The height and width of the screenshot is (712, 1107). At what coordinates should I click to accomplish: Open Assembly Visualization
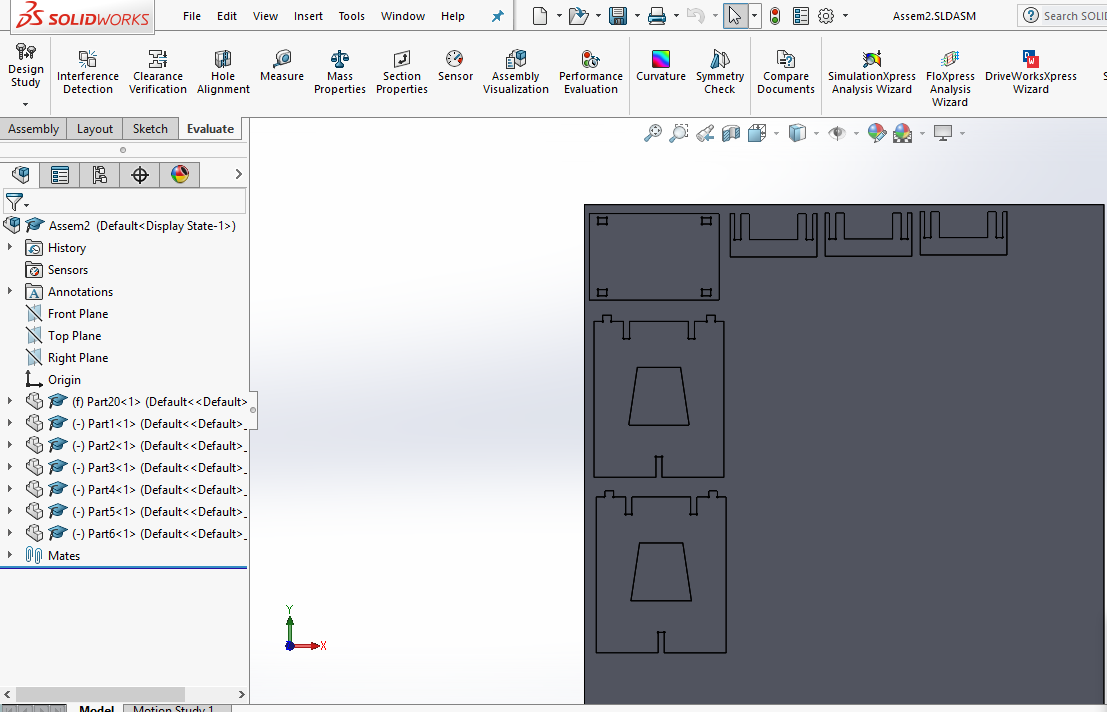click(515, 72)
